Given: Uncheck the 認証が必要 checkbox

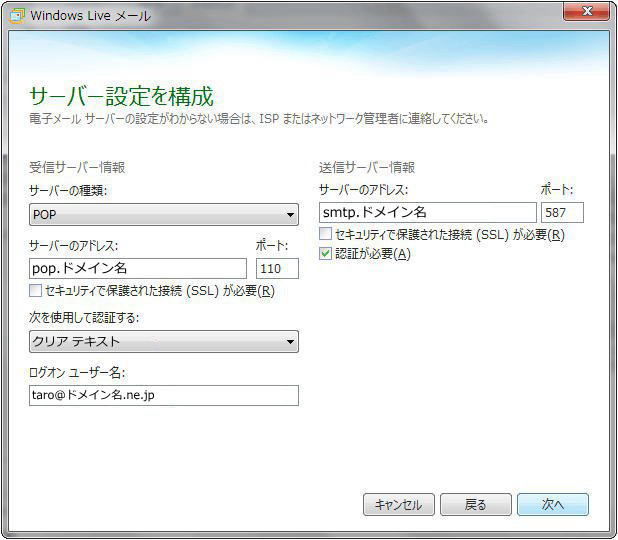Looking at the screenshot, I should (325, 253).
